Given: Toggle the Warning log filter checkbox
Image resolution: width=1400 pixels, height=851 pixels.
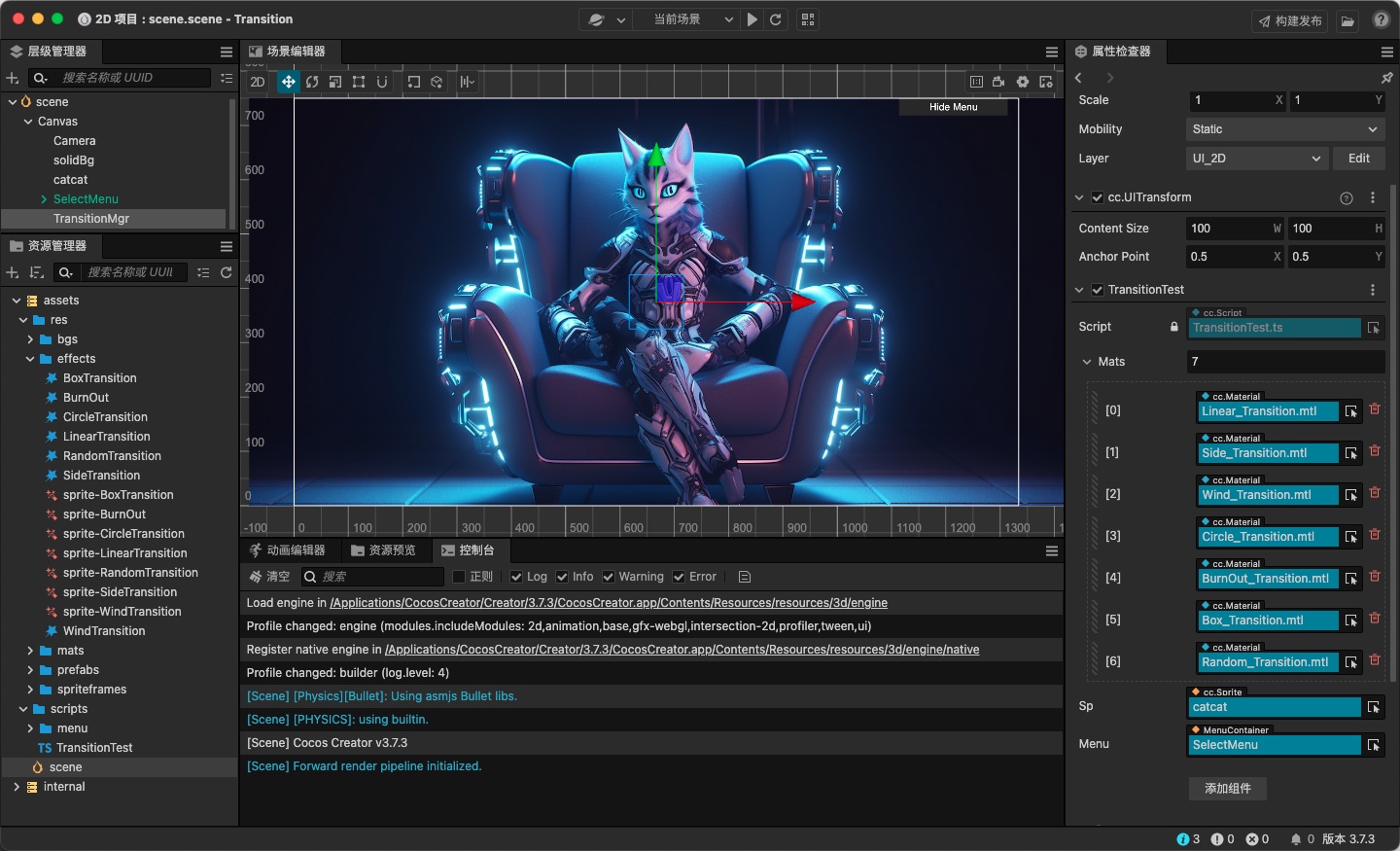Looking at the screenshot, I should click(609, 577).
